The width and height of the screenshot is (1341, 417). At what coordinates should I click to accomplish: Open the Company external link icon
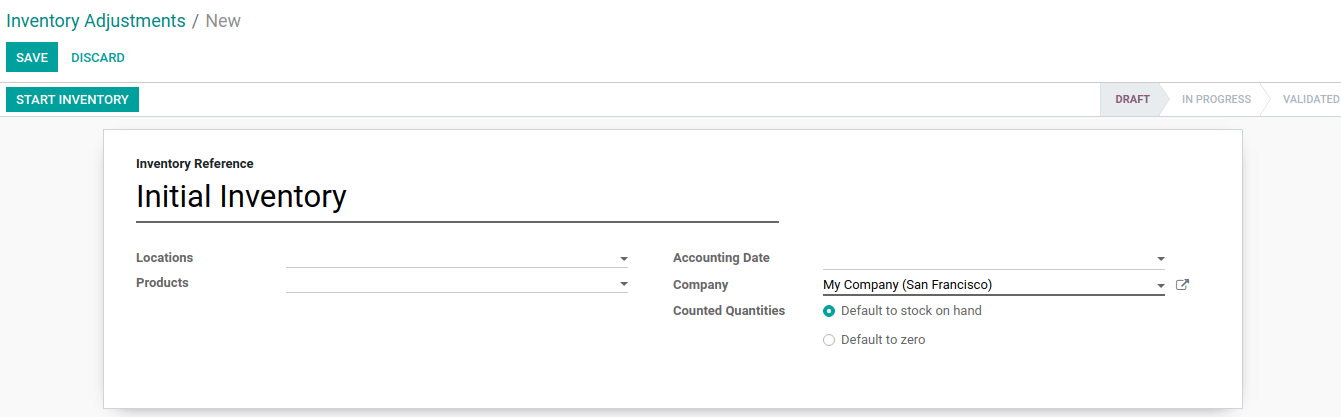1182,285
